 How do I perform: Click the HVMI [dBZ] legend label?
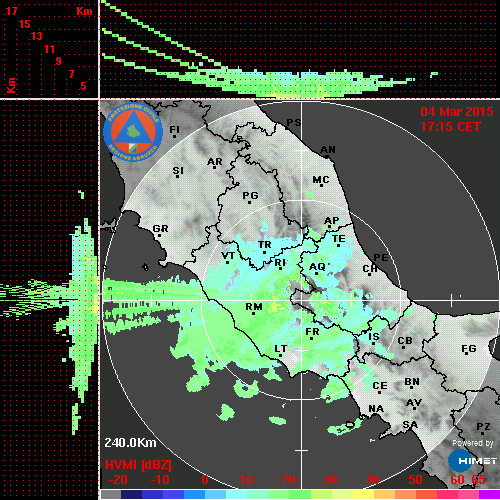point(138,465)
